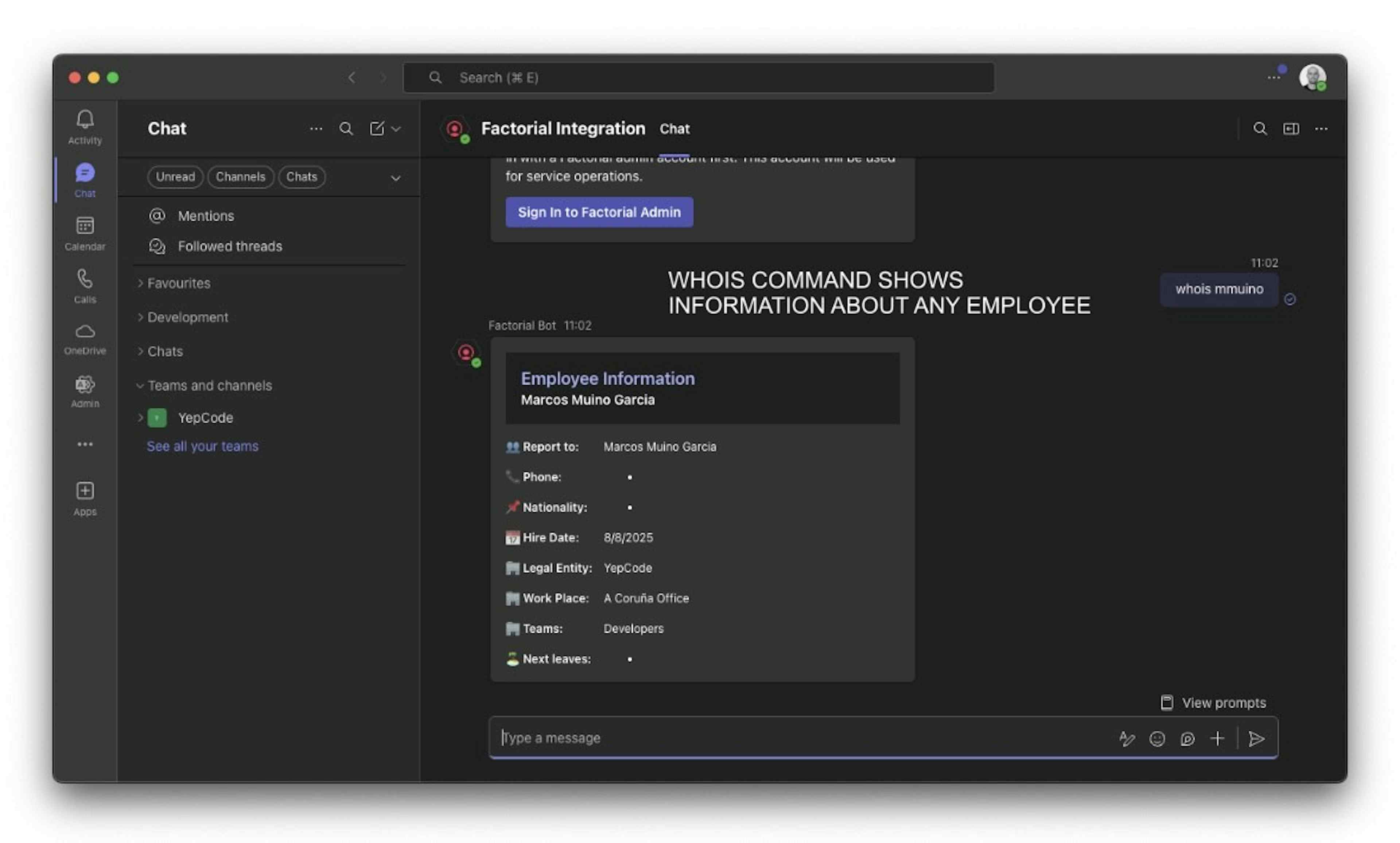Open the See all your teams link

click(202, 446)
